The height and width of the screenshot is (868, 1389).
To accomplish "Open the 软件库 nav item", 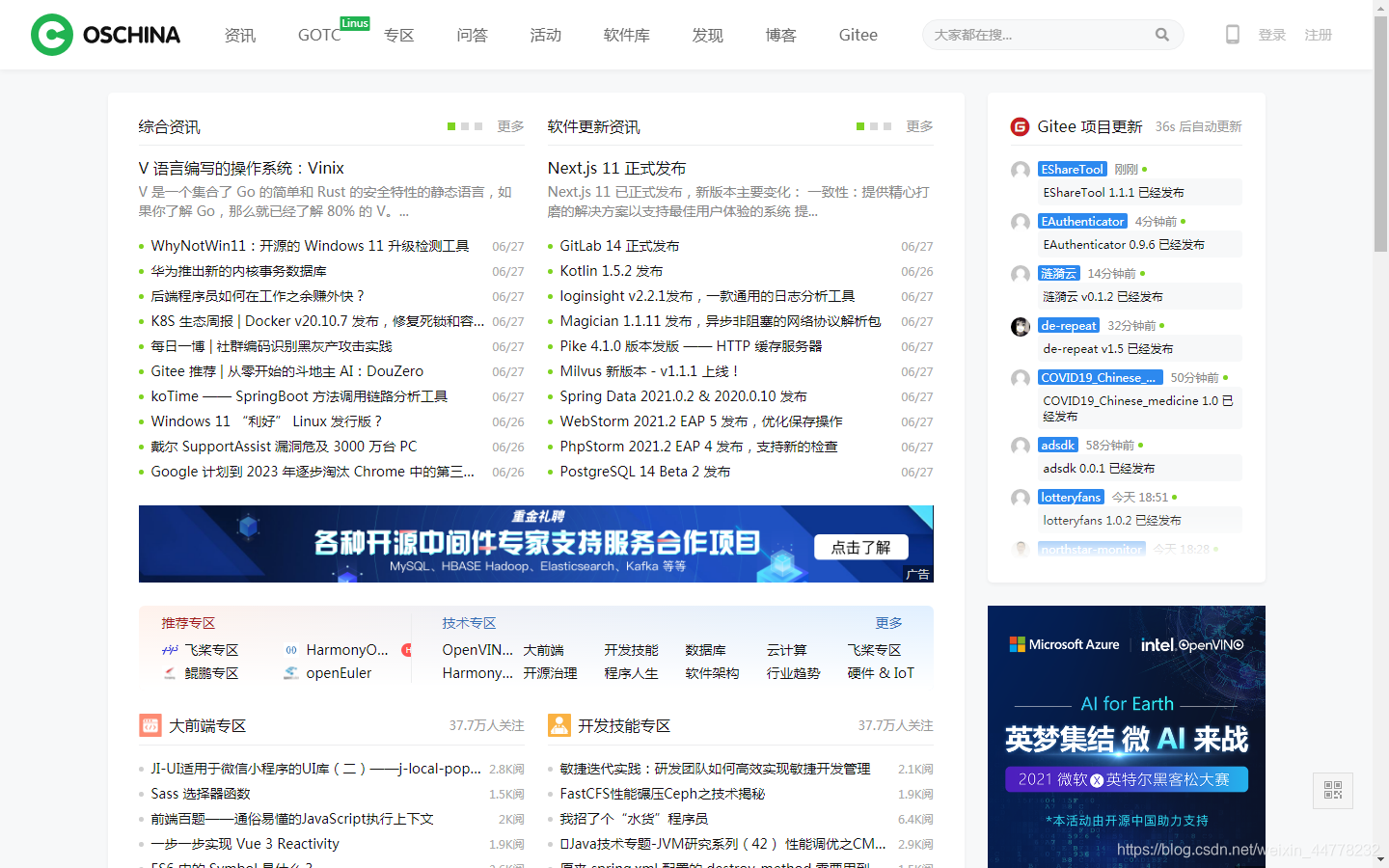I will [626, 35].
